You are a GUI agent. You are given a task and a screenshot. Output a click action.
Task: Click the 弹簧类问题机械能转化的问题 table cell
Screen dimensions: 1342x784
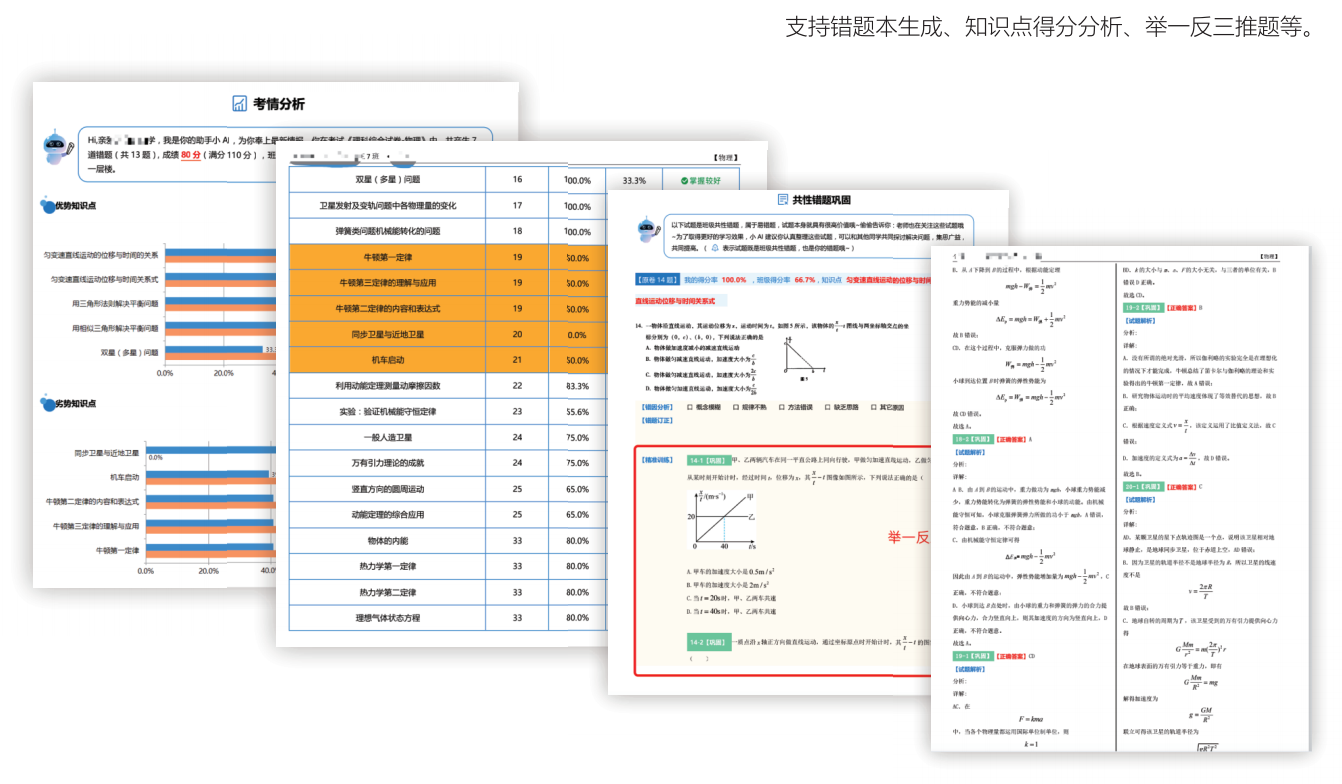click(x=388, y=232)
